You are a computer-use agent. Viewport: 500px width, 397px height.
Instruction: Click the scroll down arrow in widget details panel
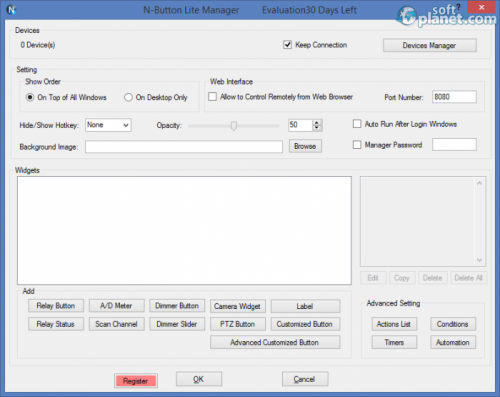[x=479, y=260]
